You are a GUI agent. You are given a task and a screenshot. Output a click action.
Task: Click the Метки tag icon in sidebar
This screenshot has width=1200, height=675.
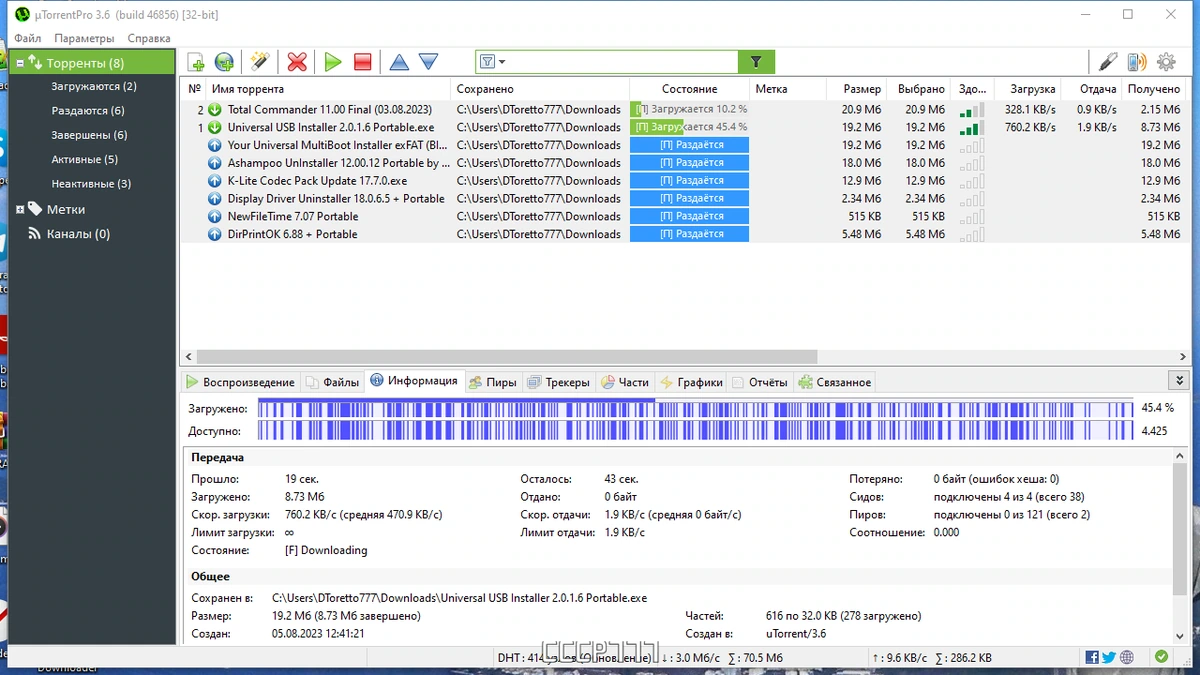pyautogui.click(x=35, y=209)
